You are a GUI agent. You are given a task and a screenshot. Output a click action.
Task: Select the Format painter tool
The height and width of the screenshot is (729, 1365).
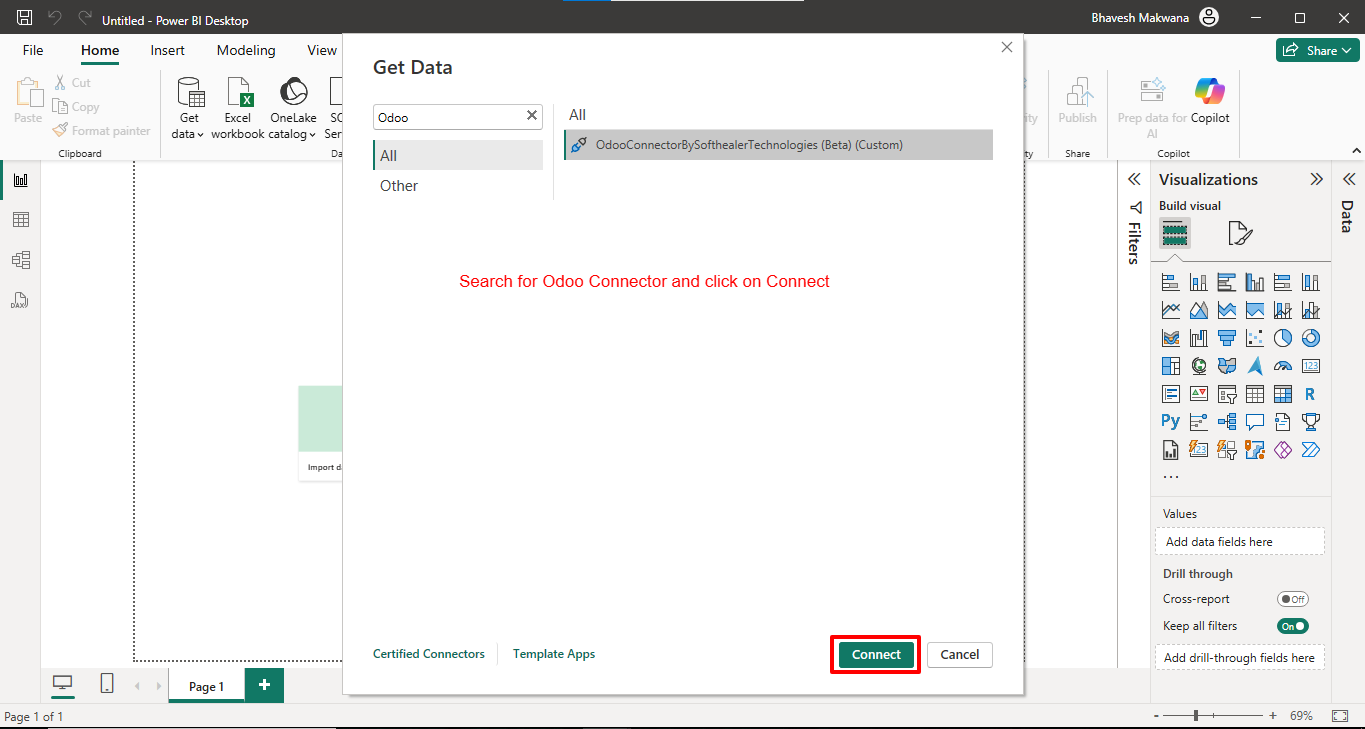click(101, 131)
